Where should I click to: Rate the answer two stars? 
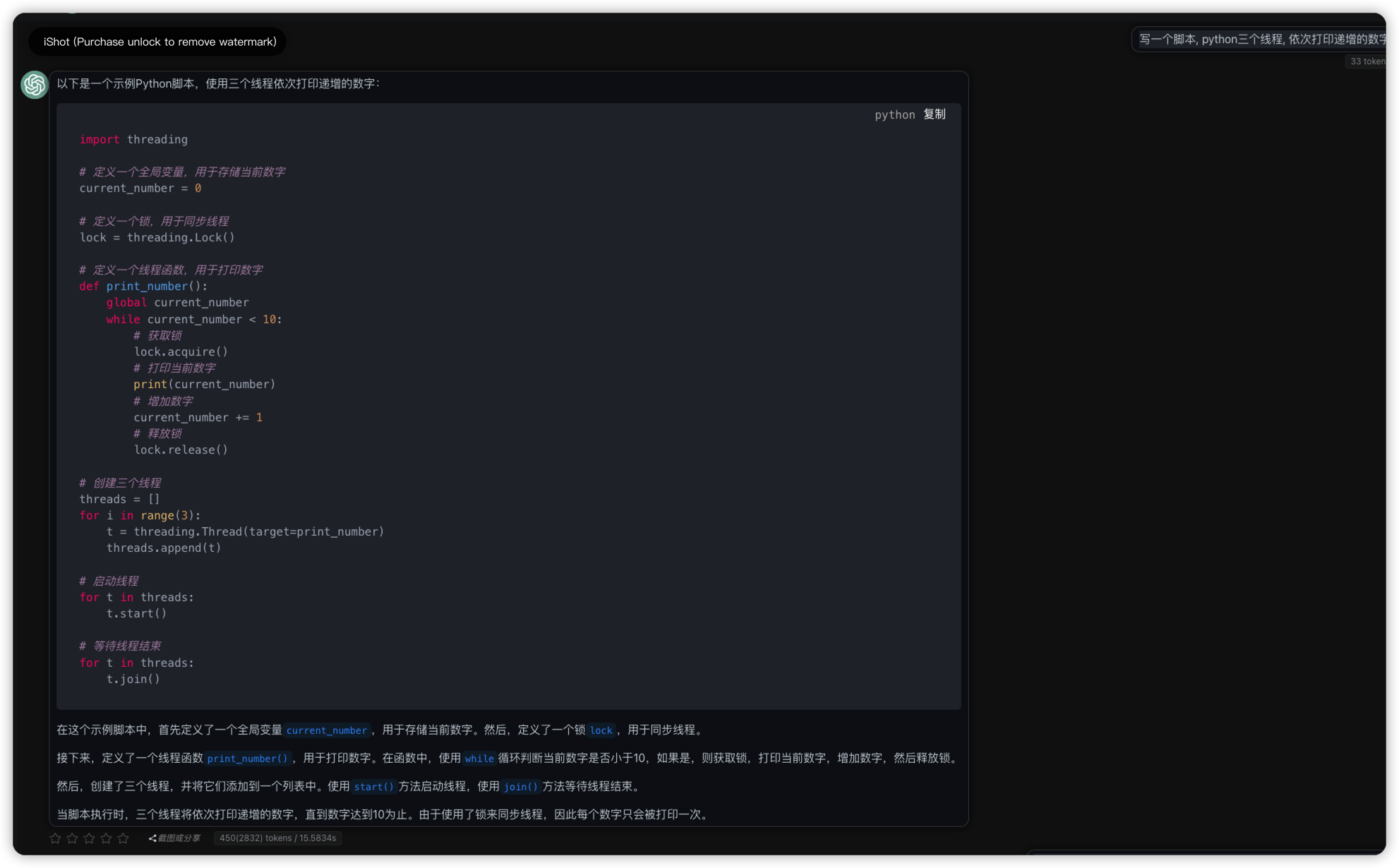pyautogui.click(x=72, y=838)
